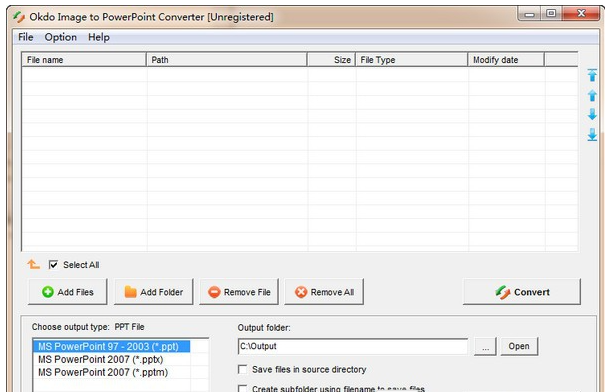This screenshot has height=392, width=605.
Task: Move selected file to bottom of list
Action: pos(592,135)
